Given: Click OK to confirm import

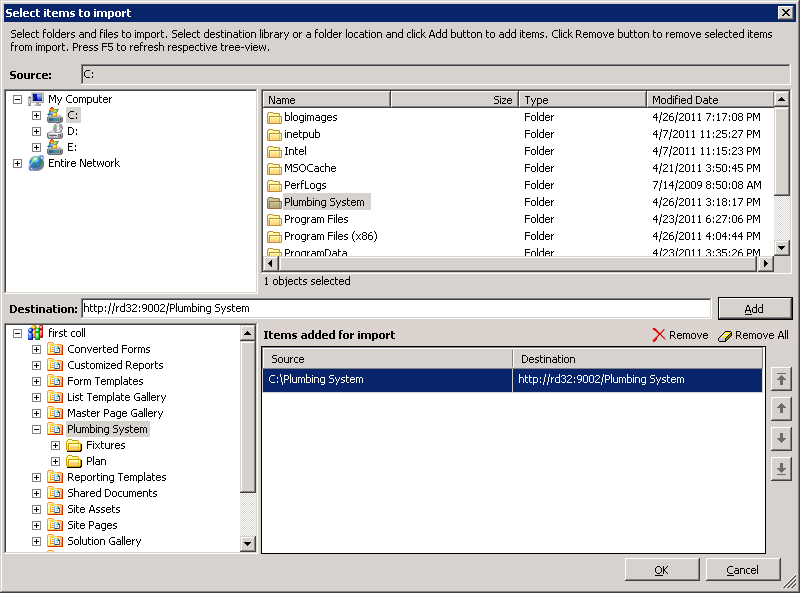Looking at the screenshot, I should (x=661, y=570).
